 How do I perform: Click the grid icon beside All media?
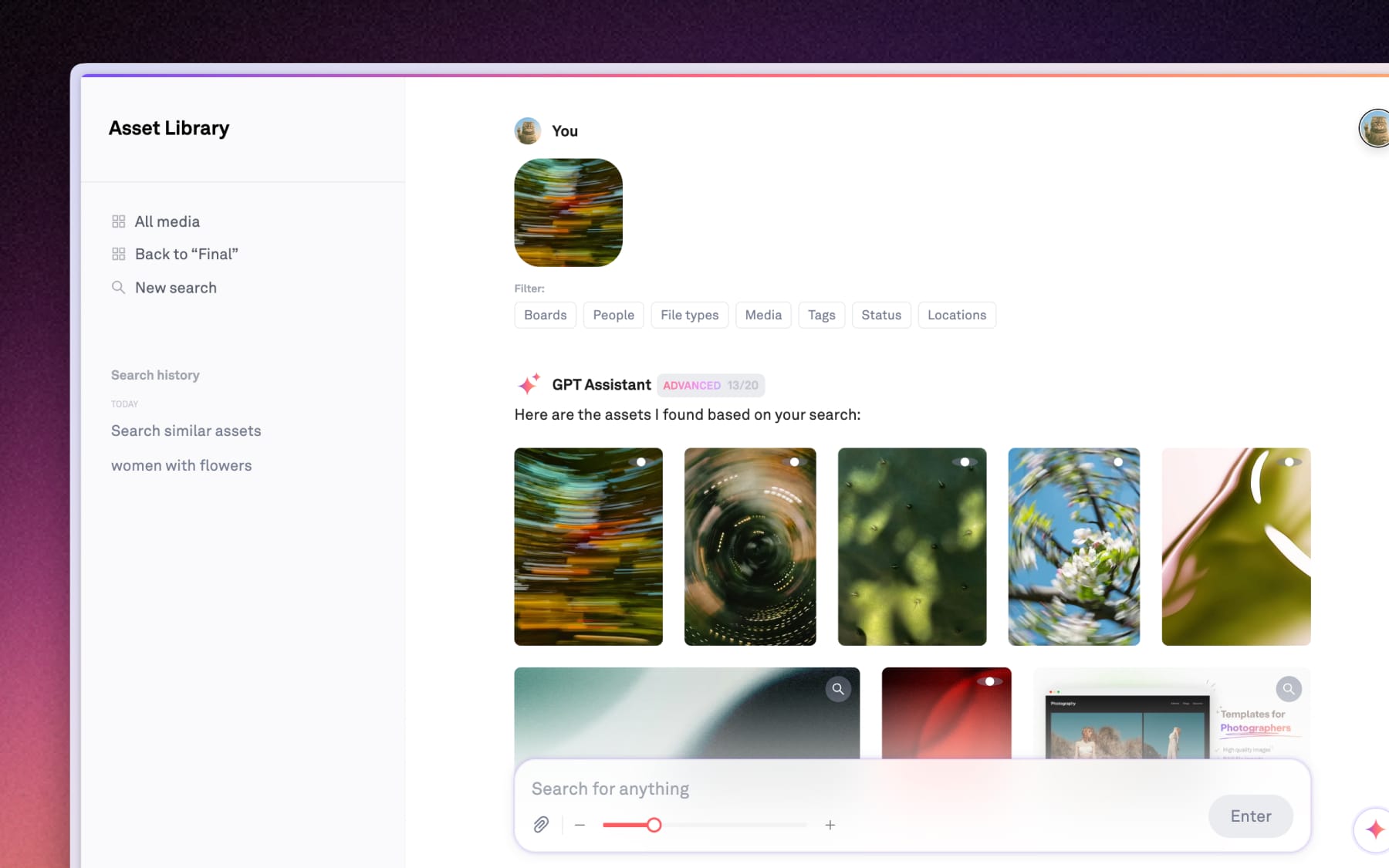tap(118, 221)
